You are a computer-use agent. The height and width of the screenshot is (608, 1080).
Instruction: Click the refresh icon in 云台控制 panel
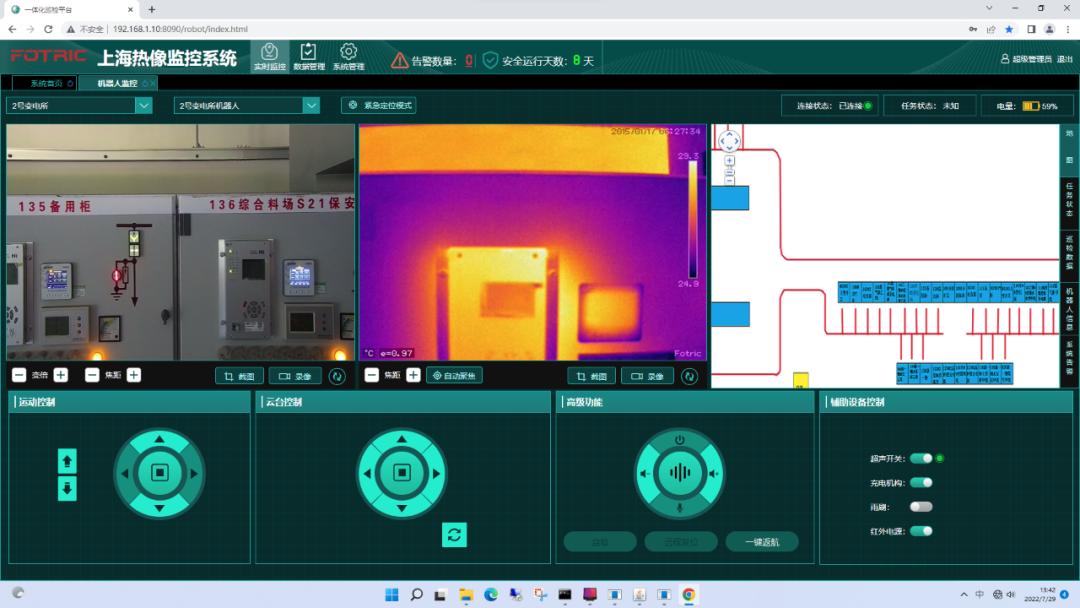tap(455, 536)
